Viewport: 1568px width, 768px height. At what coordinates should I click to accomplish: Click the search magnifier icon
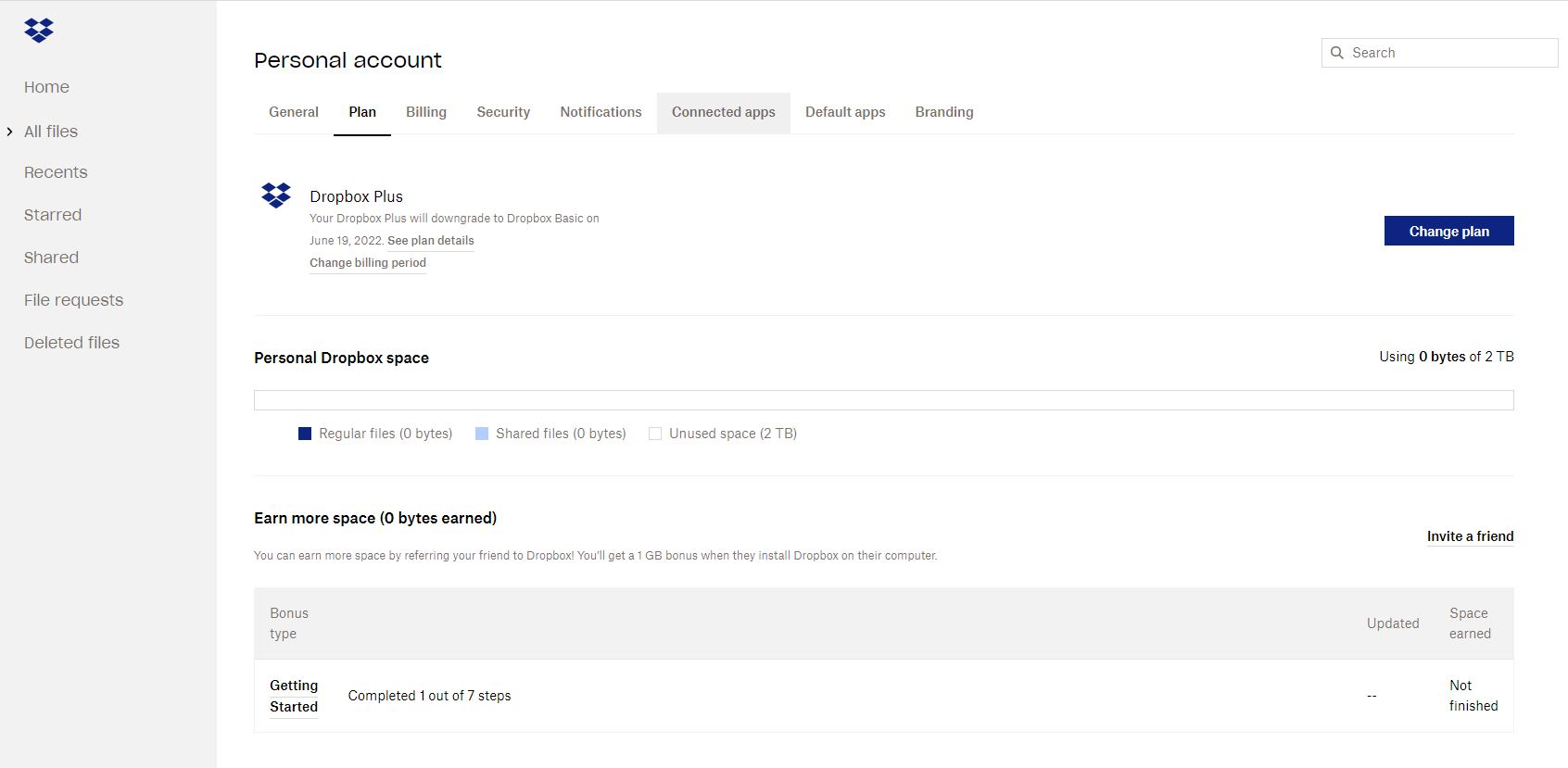[x=1337, y=53]
